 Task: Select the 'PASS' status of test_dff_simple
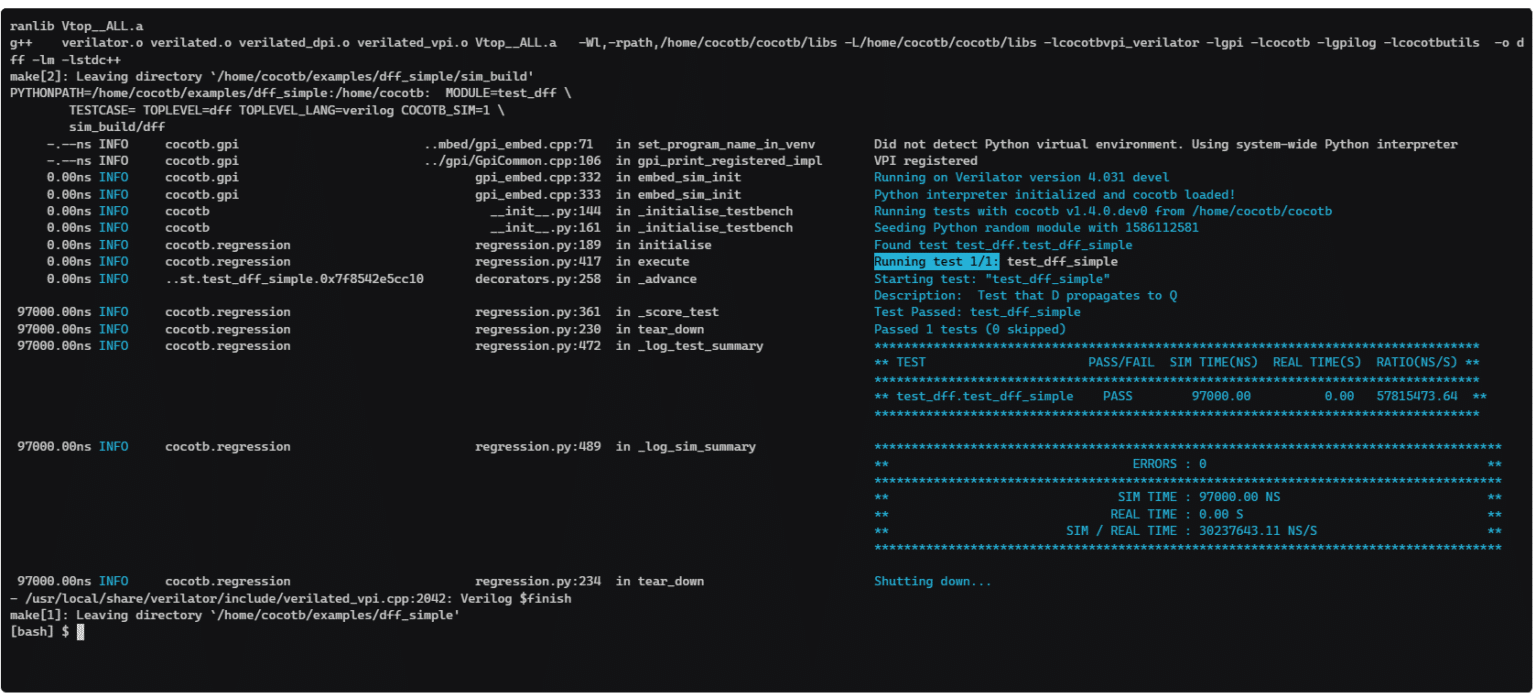click(1119, 395)
